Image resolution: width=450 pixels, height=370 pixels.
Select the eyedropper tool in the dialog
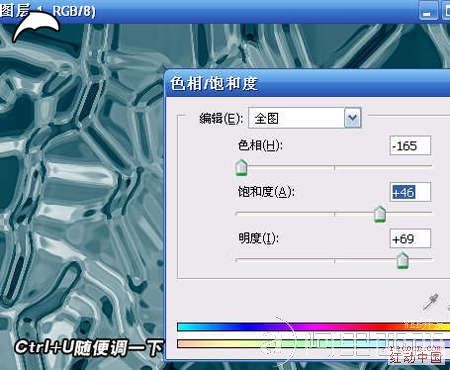click(x=431, y=302)
